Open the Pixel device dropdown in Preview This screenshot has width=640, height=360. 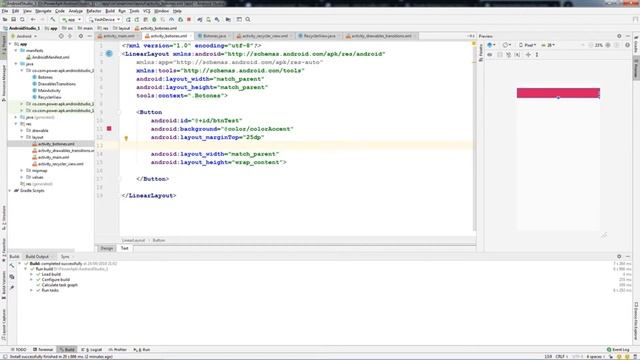click(528, 45)
